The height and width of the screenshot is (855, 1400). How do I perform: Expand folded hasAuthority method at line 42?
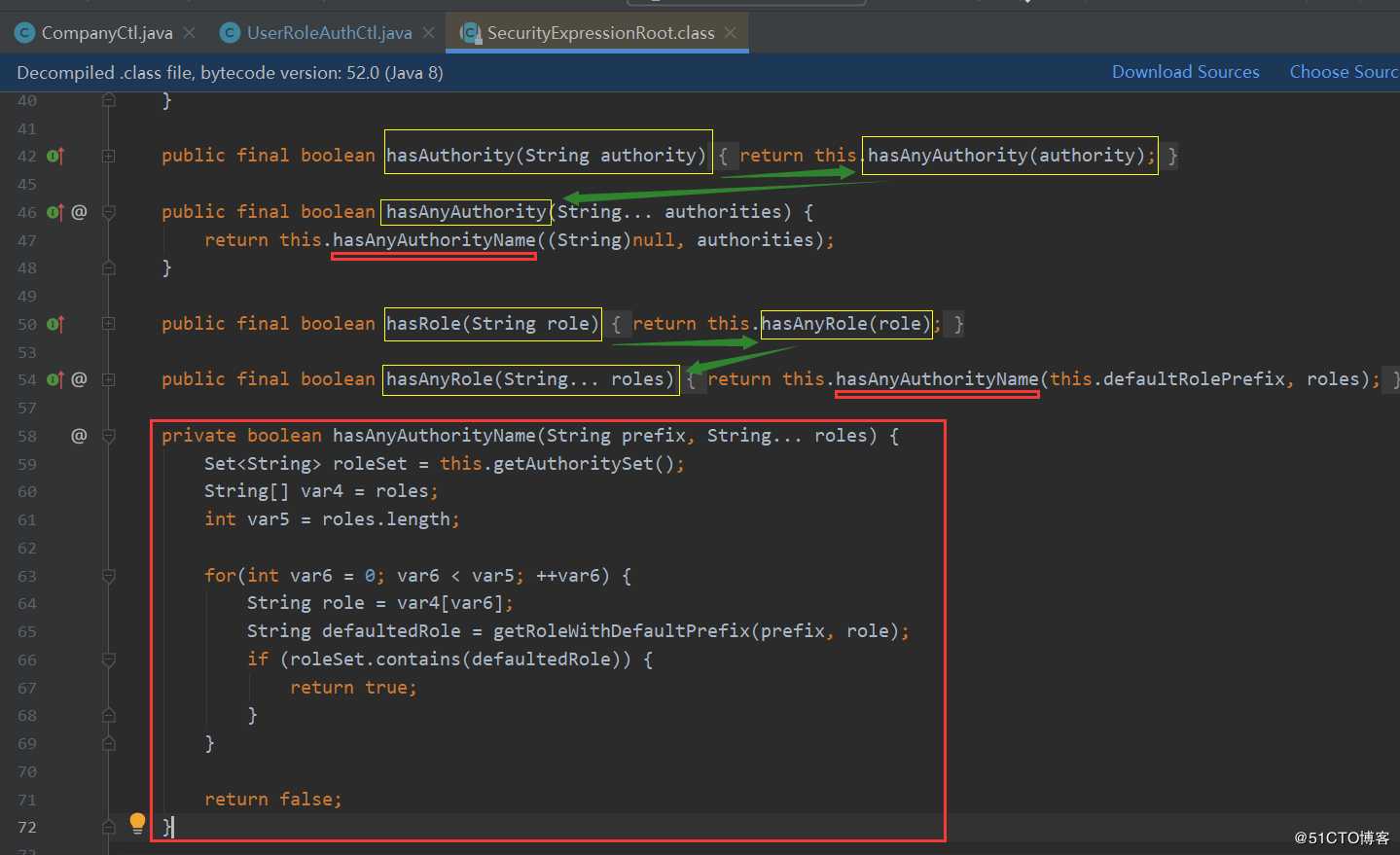click(x=109, y=156)
